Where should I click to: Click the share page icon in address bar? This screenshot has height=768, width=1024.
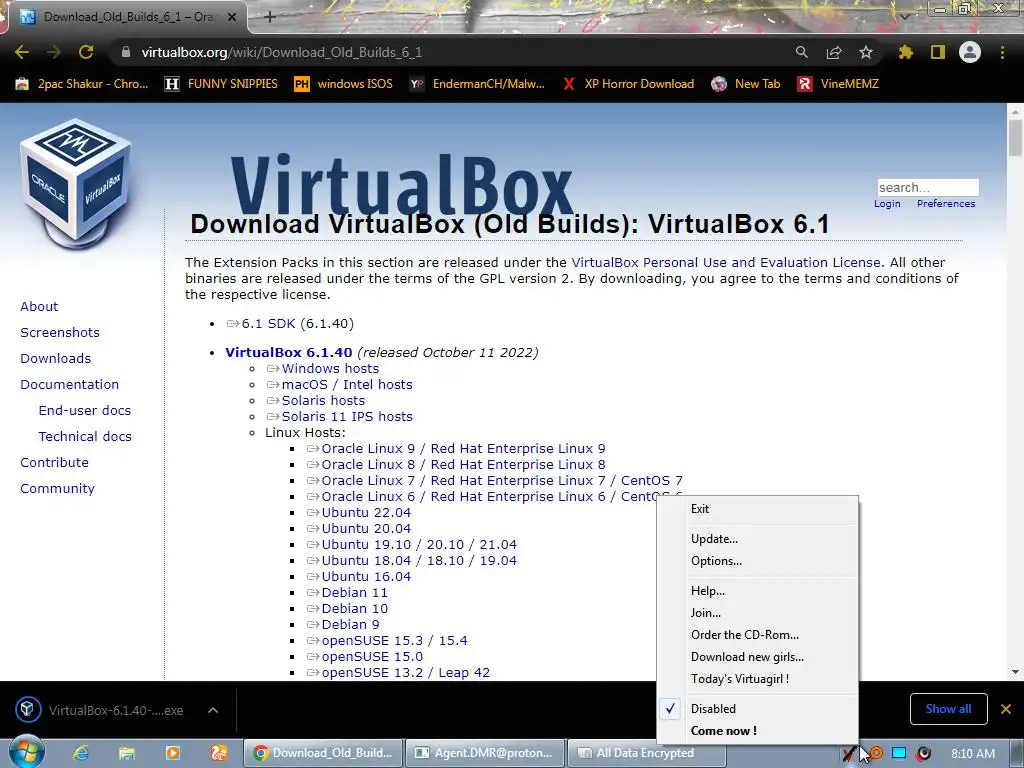(x=833, y=52)
